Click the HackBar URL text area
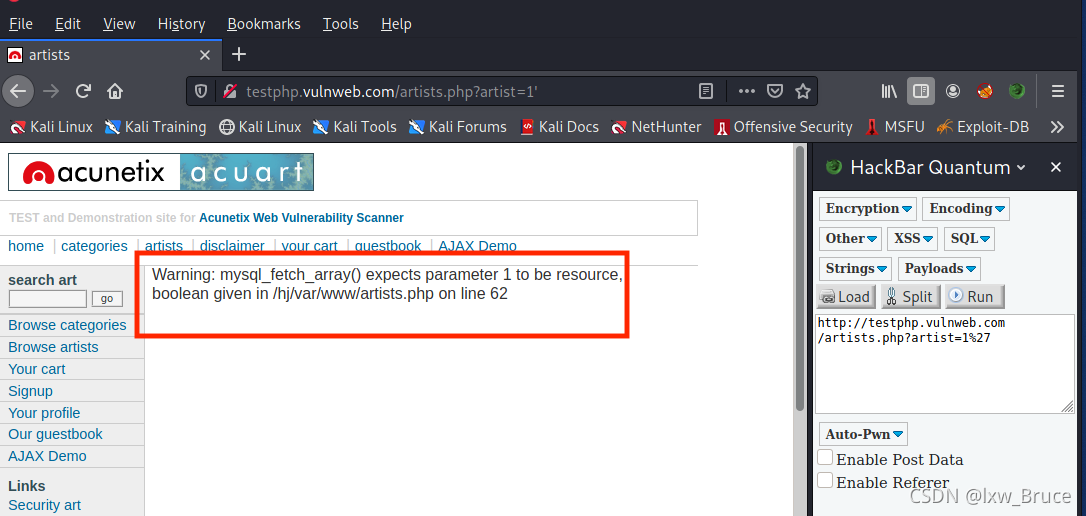The height and width of the screenshot is (516, 1086). coord(945,364)
